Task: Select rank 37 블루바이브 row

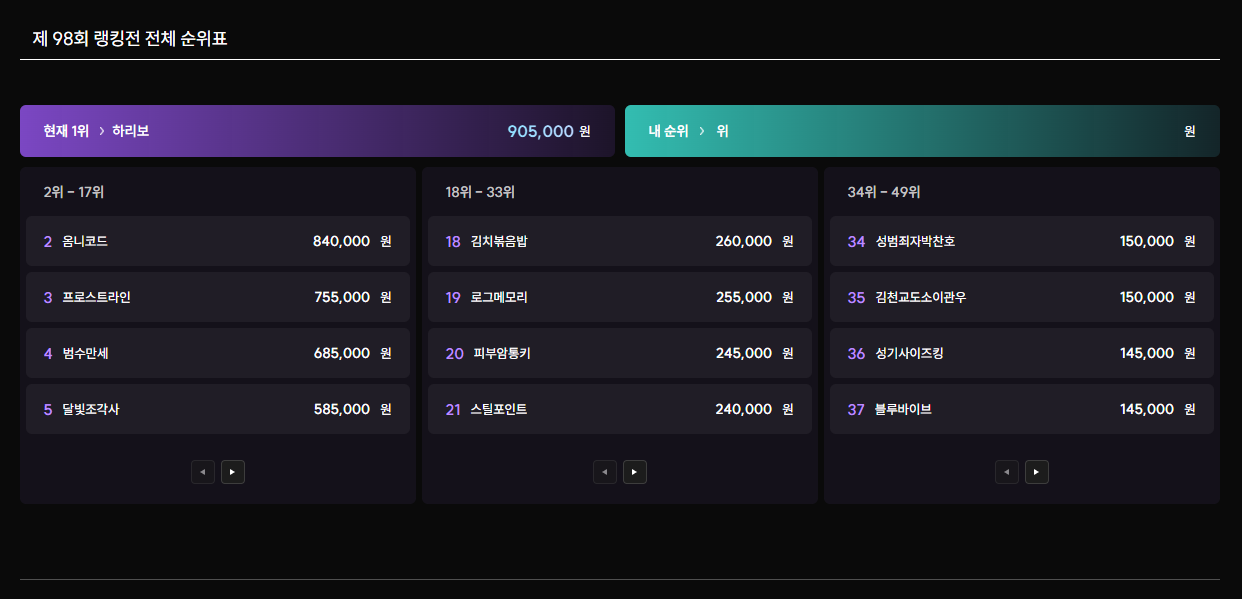Action: click(1022, 409)
